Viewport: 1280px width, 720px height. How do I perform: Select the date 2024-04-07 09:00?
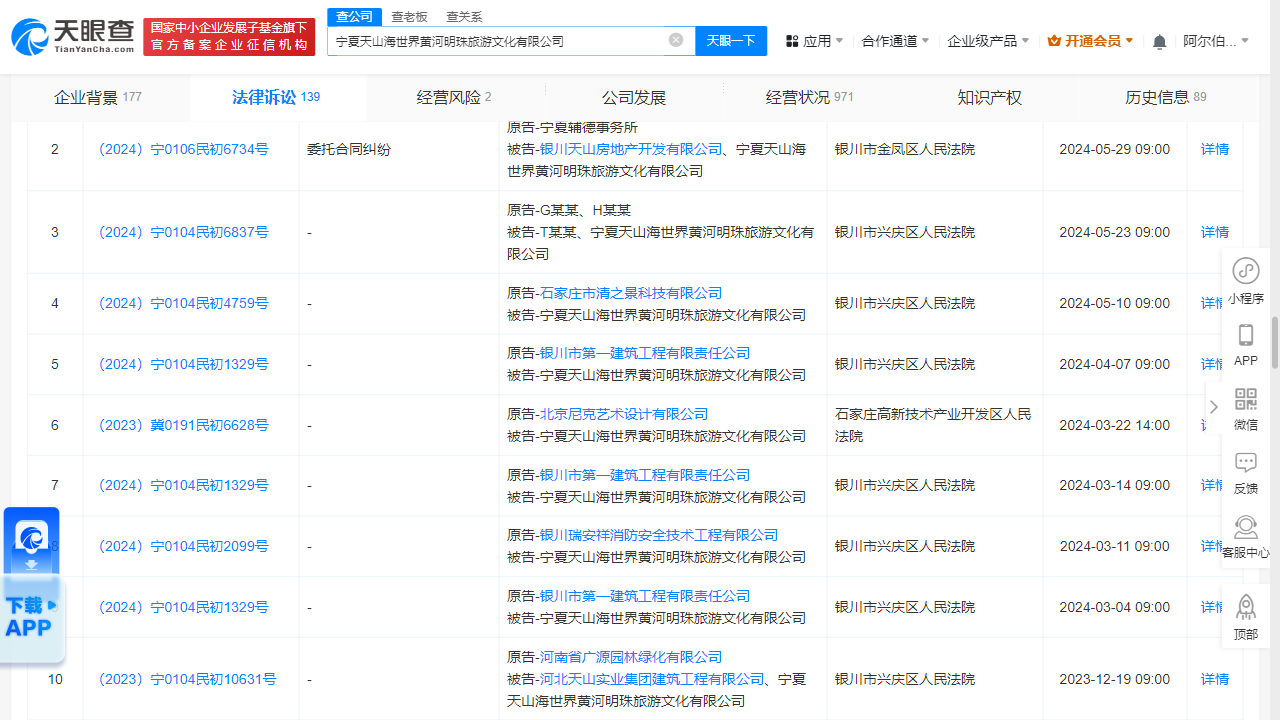[x=1114, y=364]
